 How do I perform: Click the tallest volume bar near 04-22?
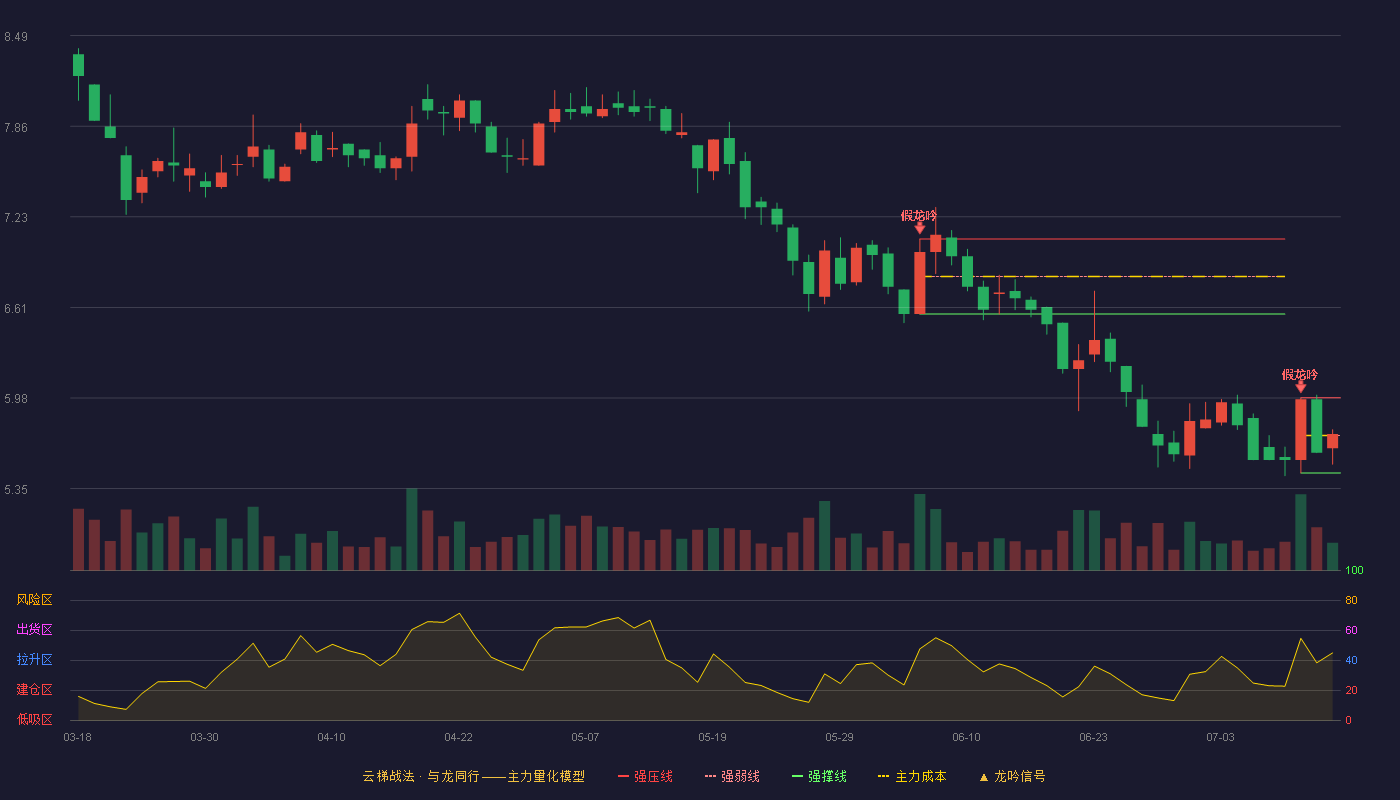click(x=412, y=529)
